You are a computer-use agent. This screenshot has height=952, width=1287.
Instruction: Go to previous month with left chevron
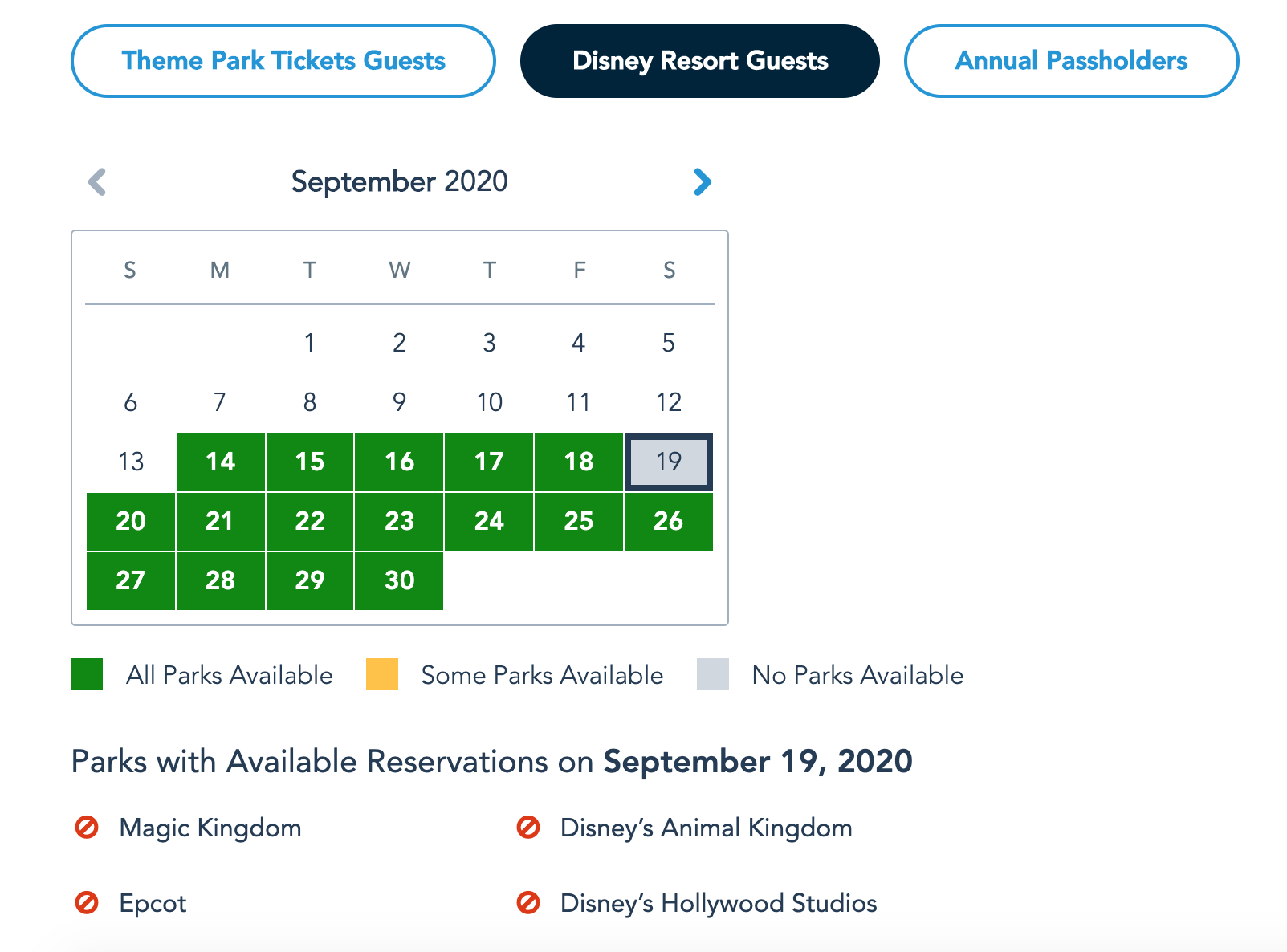click(97, 182)
